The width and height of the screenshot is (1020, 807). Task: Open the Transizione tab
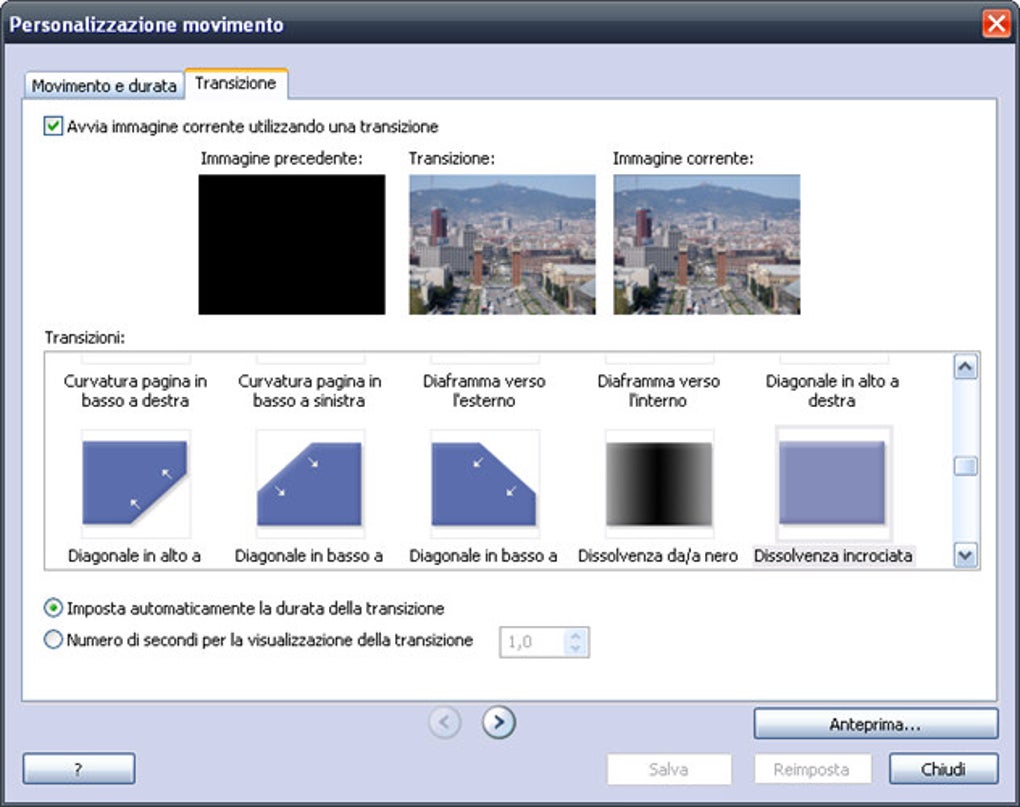pyautogui.click(x=236, y=83)
